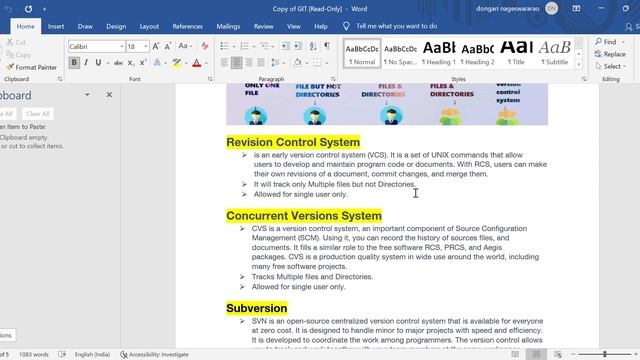Viewport: 640px width, 360px height.
Task: Open the Design tab
Action: (x=116, y=26)
